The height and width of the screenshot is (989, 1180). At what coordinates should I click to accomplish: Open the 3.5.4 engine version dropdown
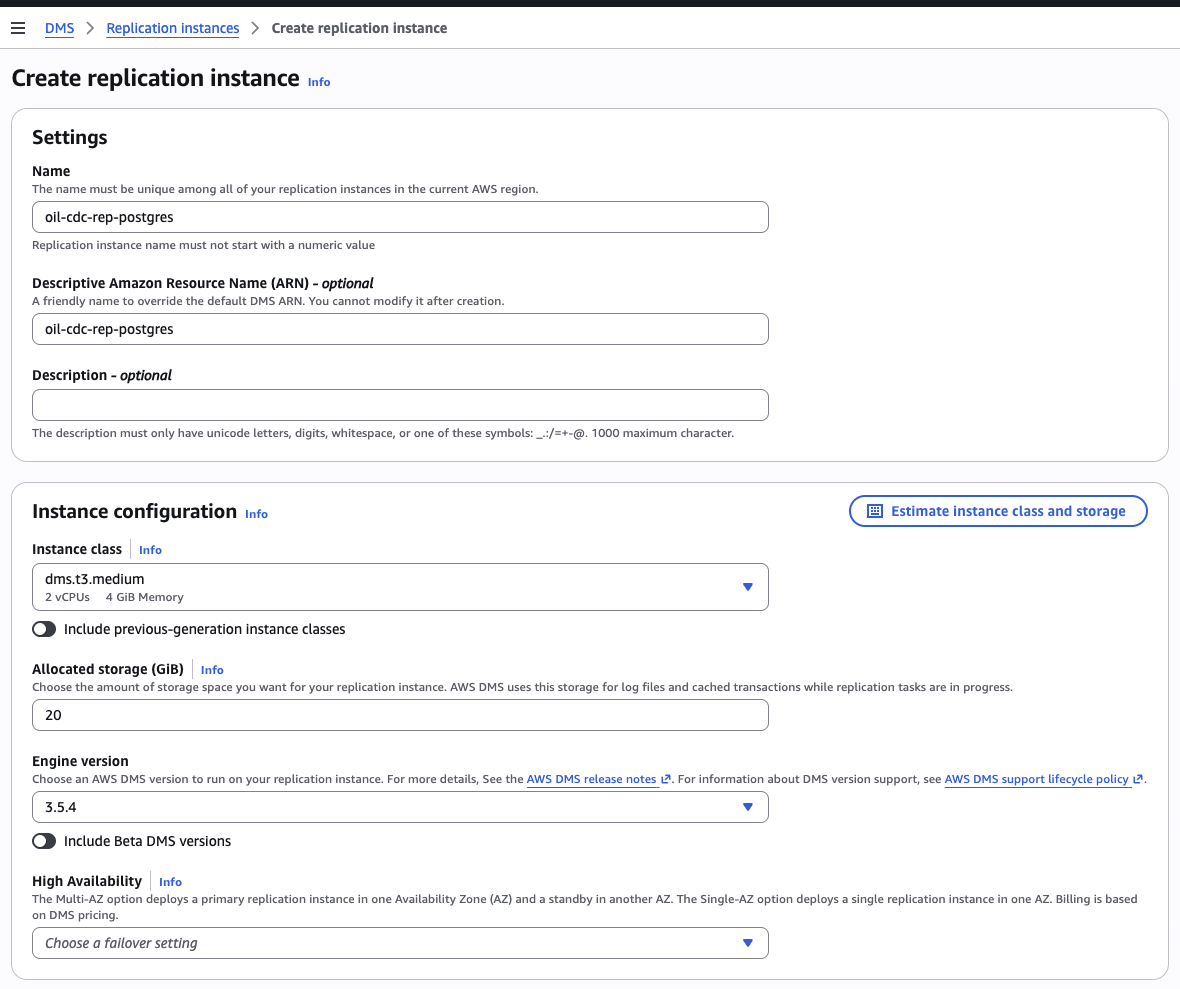400,807
